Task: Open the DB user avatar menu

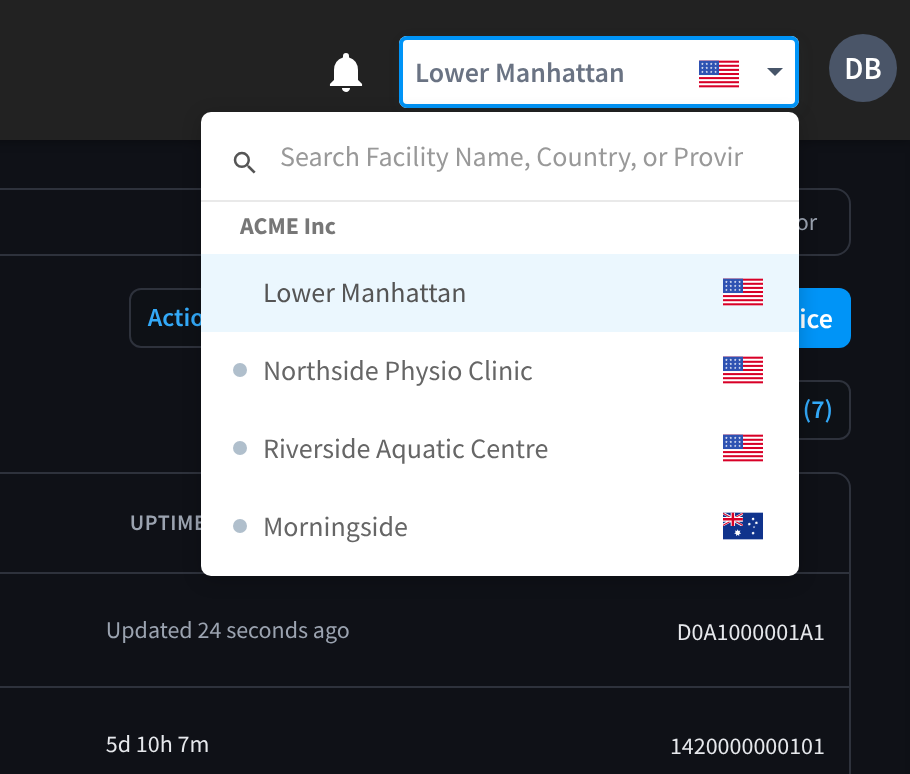Action: point(862,68)
